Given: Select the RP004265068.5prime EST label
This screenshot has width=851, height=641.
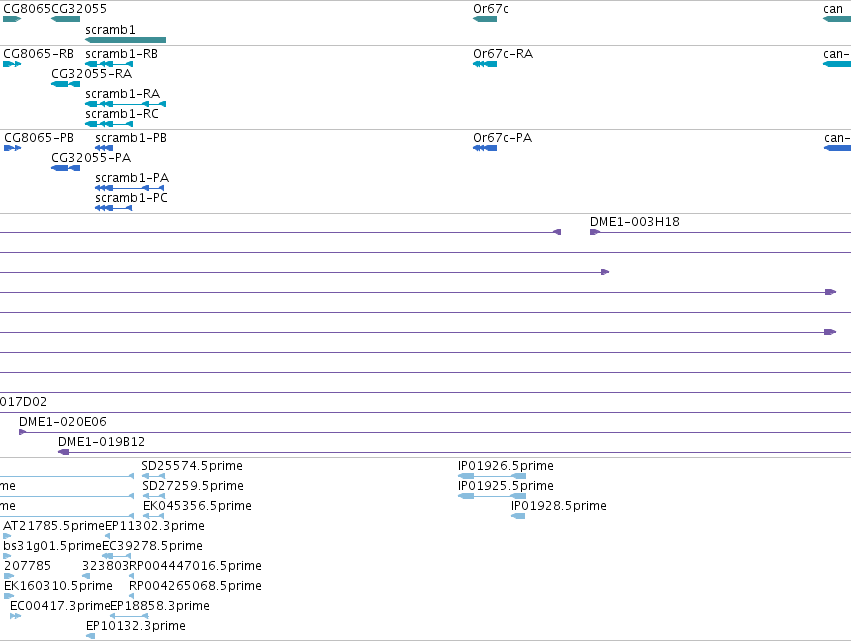Looking at the screenshot, I should [195, 586].
